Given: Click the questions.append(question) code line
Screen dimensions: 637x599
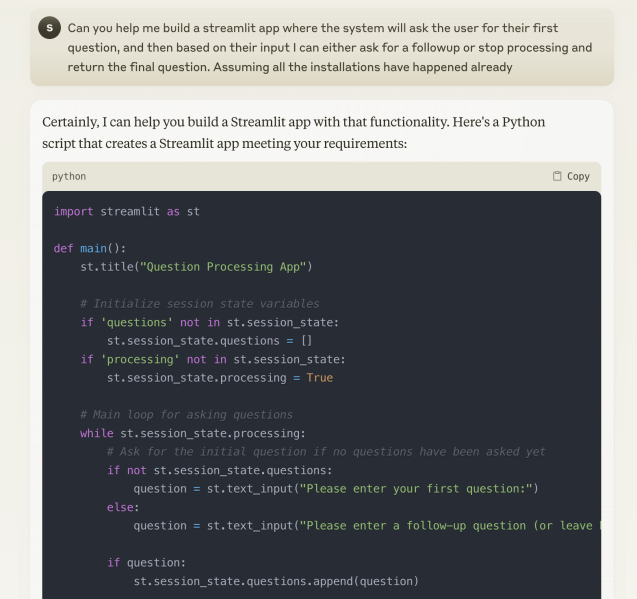Looking at the screenshot, I should point(276,582).
